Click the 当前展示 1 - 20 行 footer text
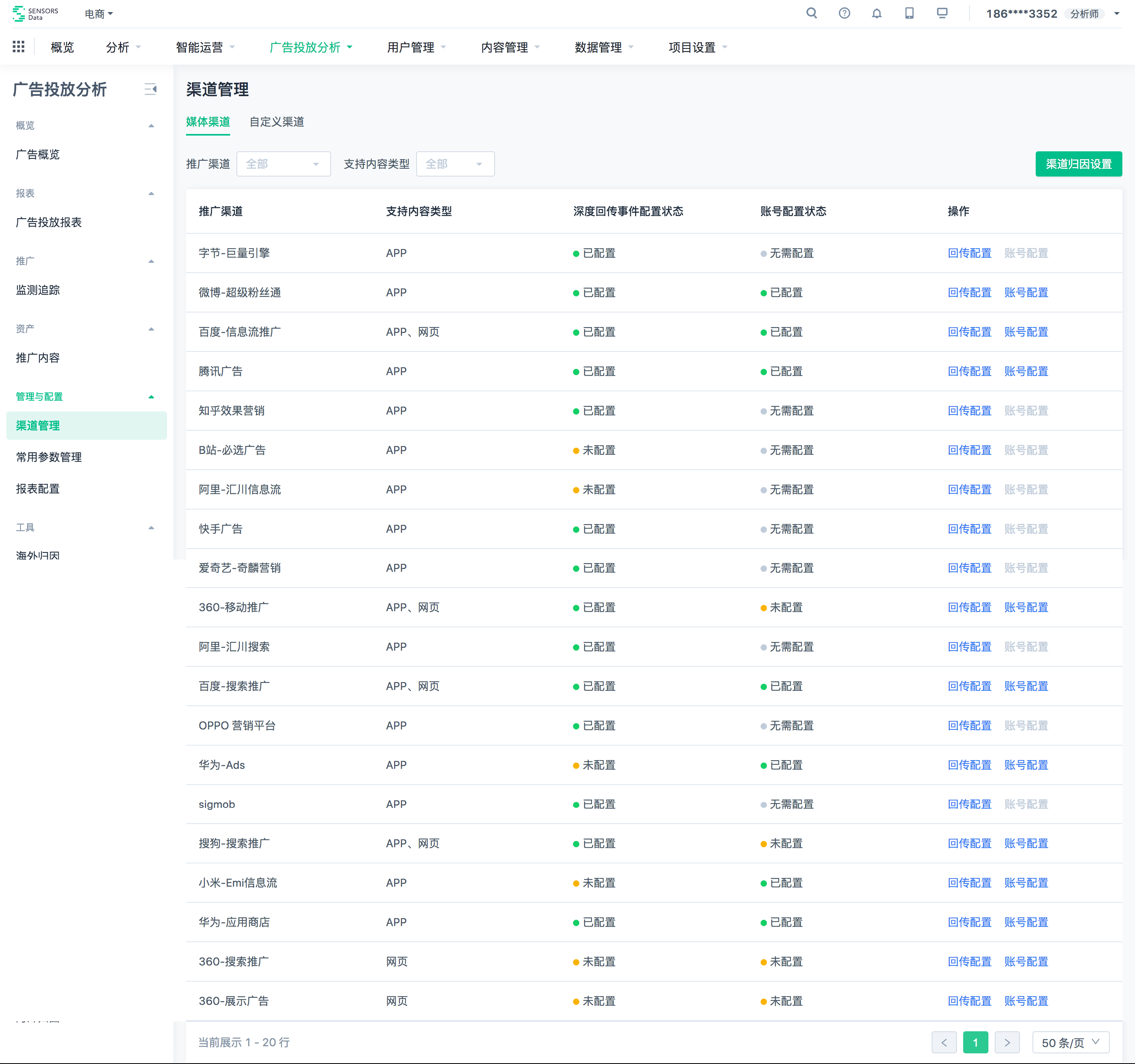This screenshot has height=1064, width=1135. click(244, 1043)
